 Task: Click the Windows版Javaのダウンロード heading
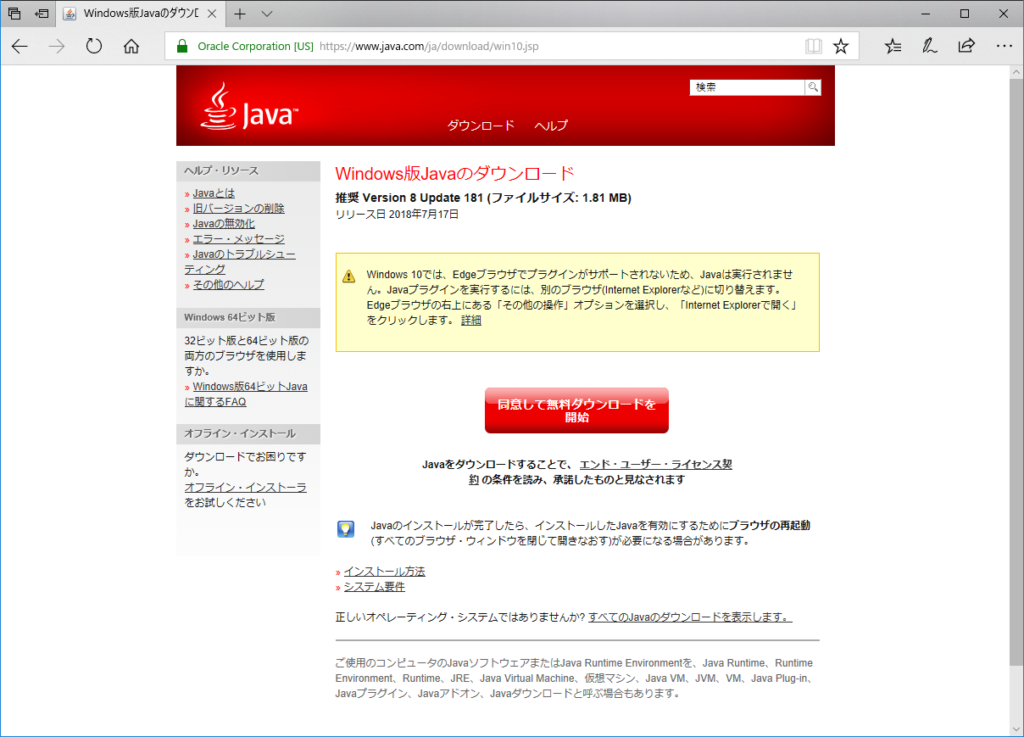point(455,174)
